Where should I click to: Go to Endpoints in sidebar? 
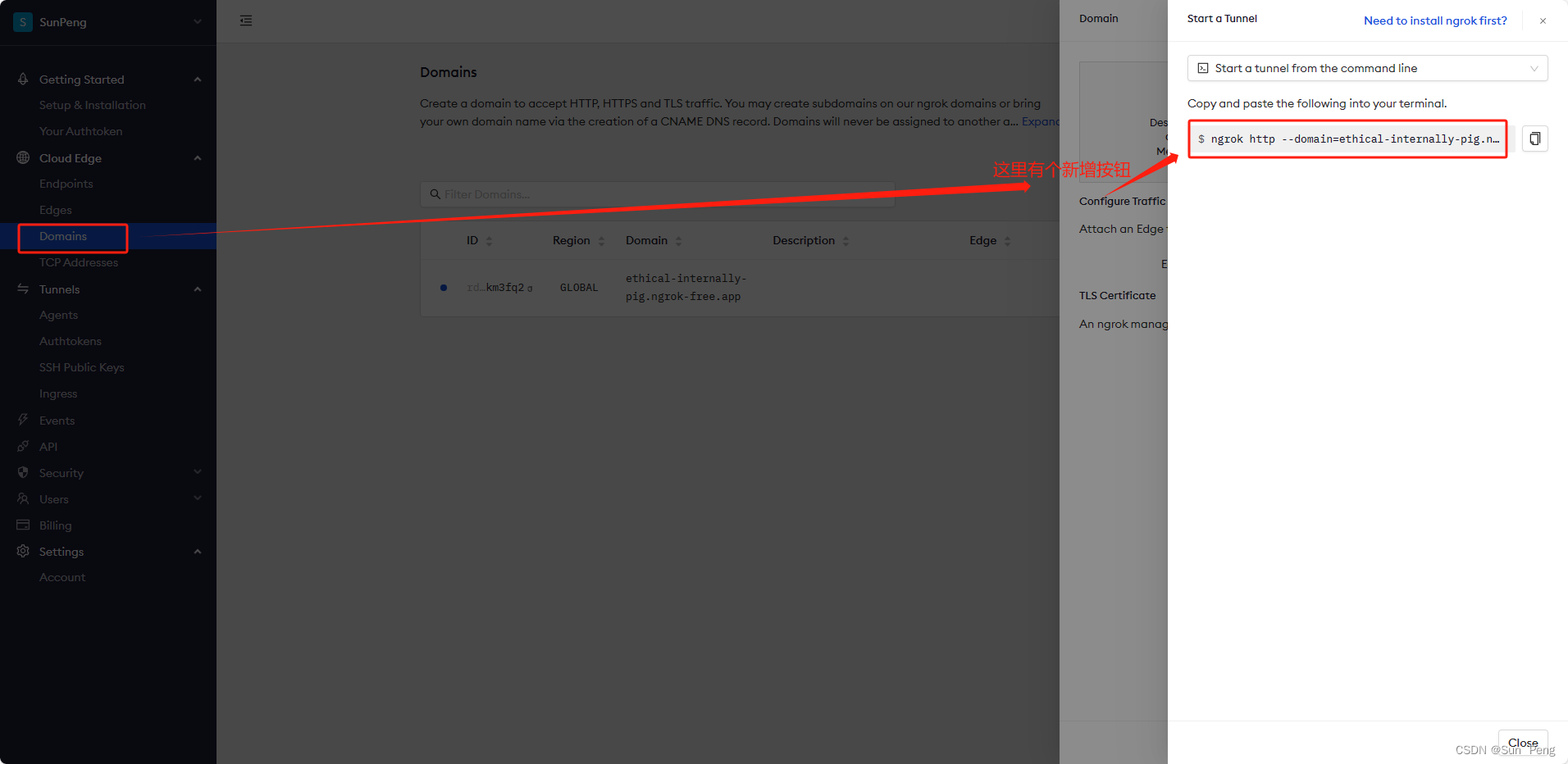pyautogui.click(x=66, y=184)
